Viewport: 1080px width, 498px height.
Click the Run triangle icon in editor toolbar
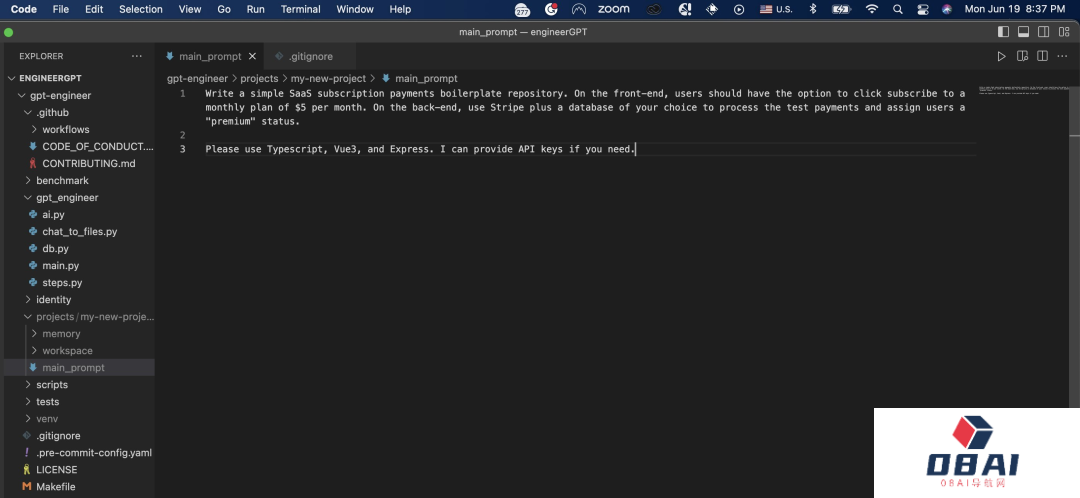pyautogui.click(x=1001, y=57)
